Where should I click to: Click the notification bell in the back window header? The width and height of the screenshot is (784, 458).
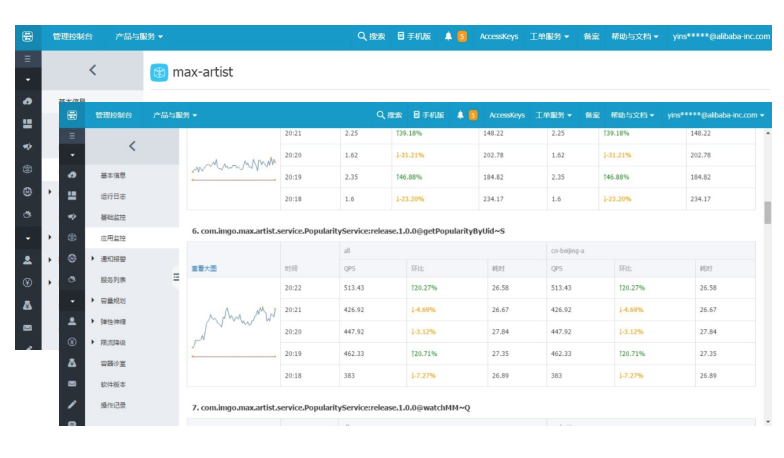tap(449, 36)
